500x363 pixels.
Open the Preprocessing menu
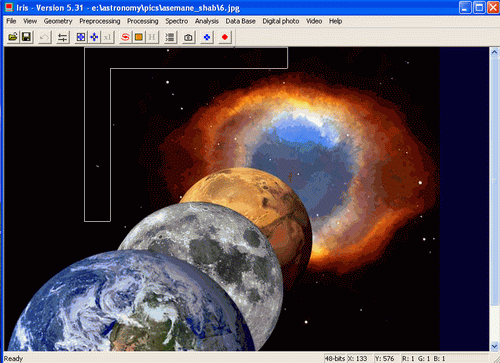(100, 21)
